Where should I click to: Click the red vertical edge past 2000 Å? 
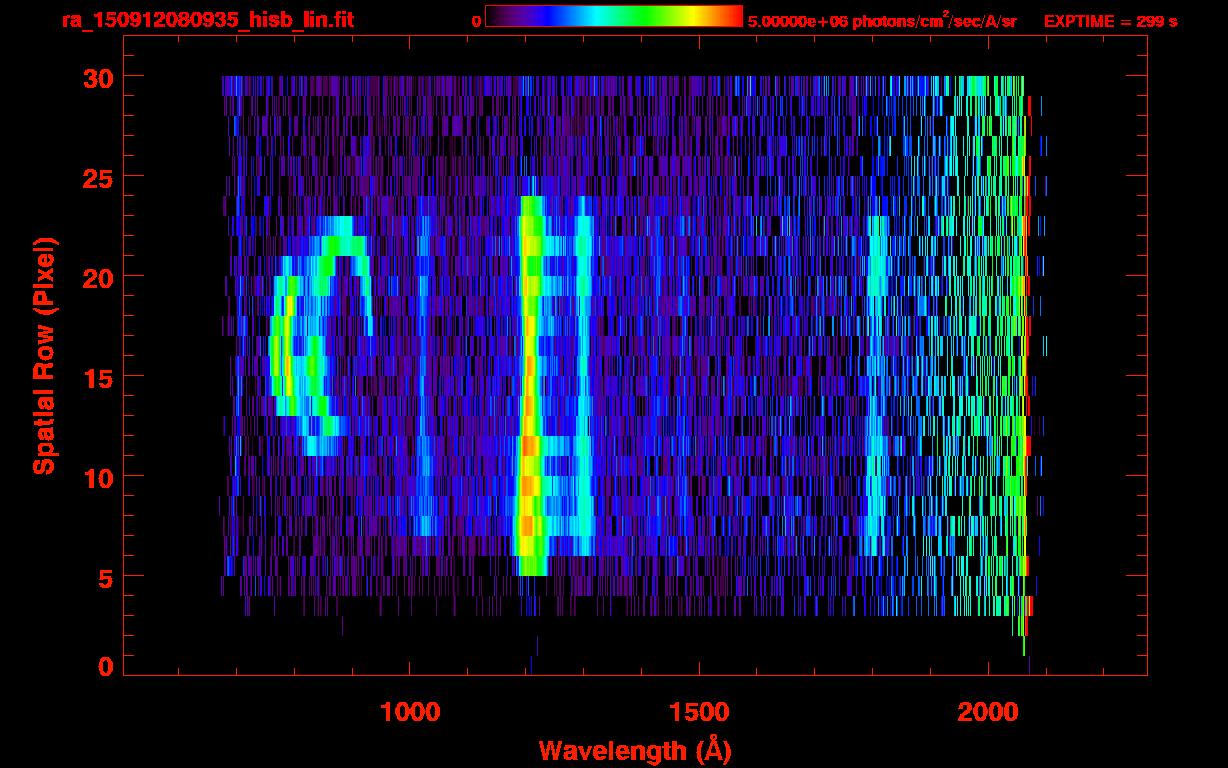1028,350
